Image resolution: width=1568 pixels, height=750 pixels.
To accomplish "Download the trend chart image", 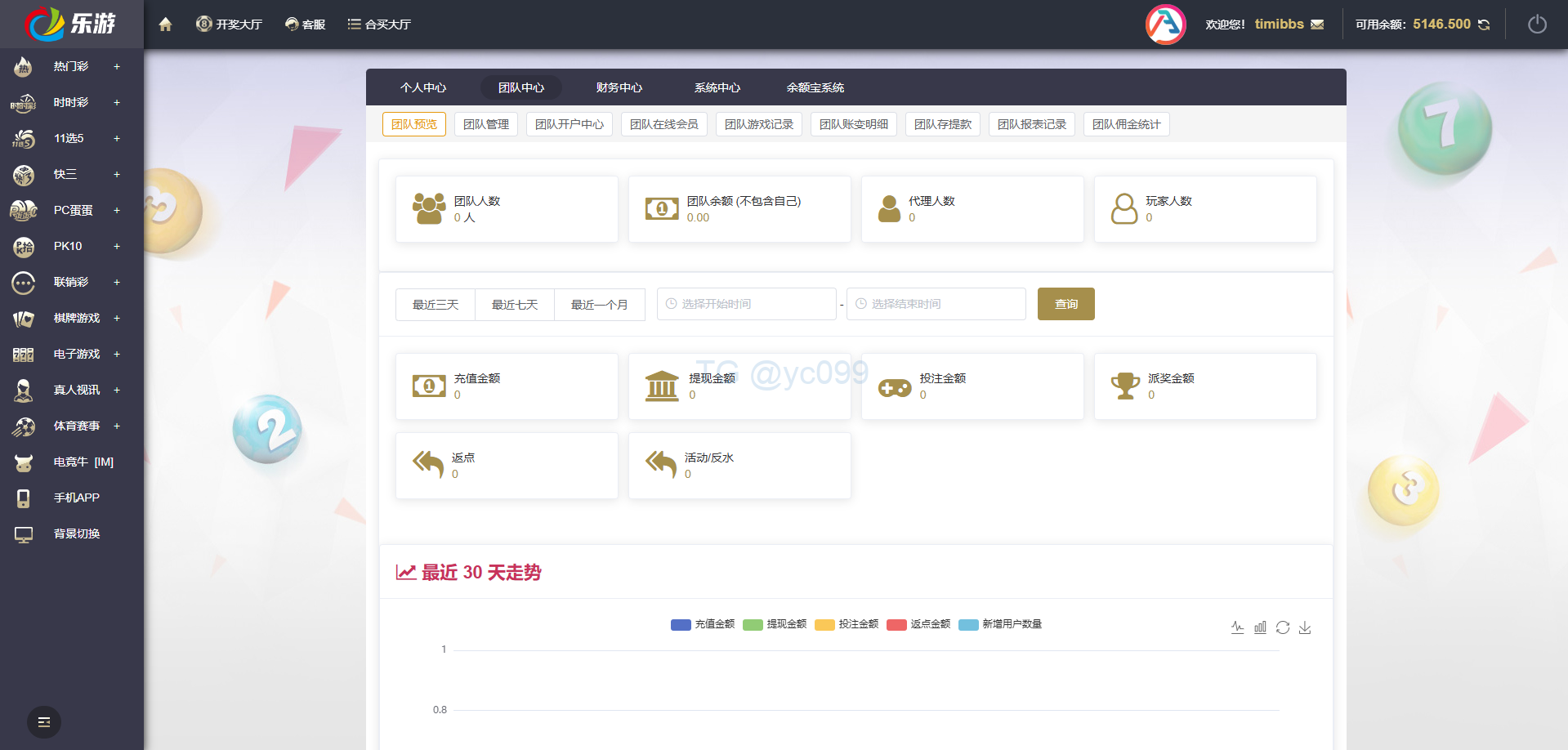I will pos(1305,627).
